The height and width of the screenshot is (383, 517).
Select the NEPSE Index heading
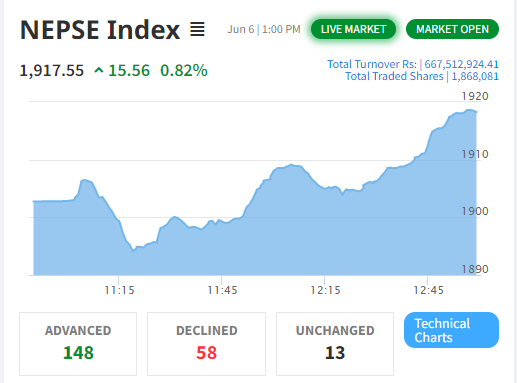coord(100,30)
